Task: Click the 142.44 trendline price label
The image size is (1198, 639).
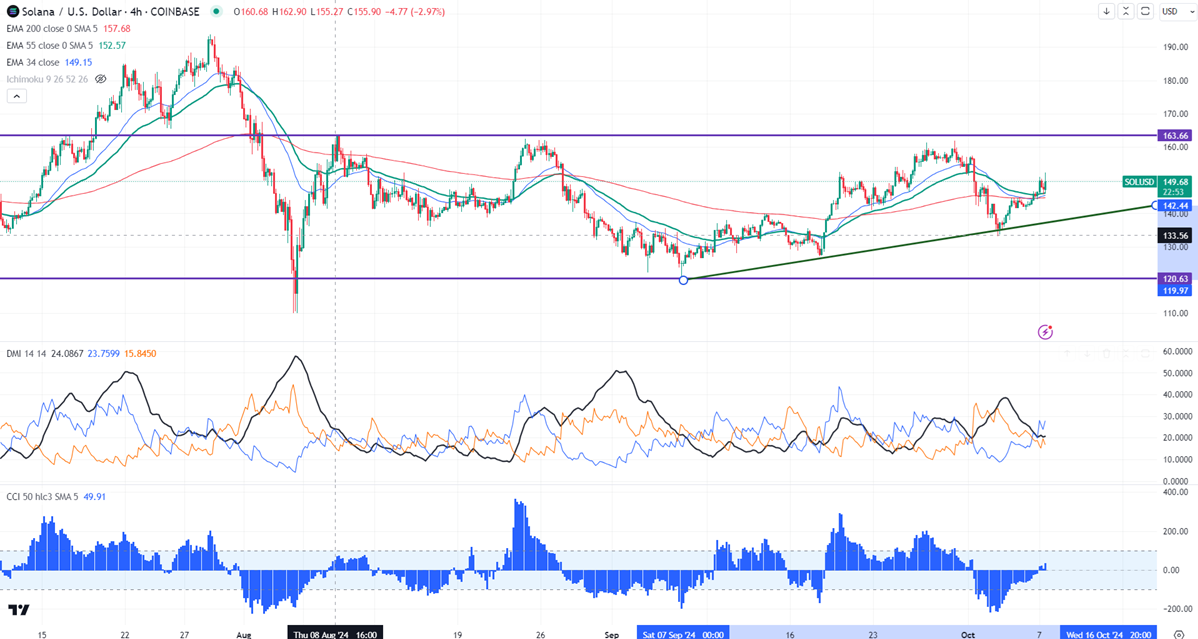Action: (x=1175, y=206)
